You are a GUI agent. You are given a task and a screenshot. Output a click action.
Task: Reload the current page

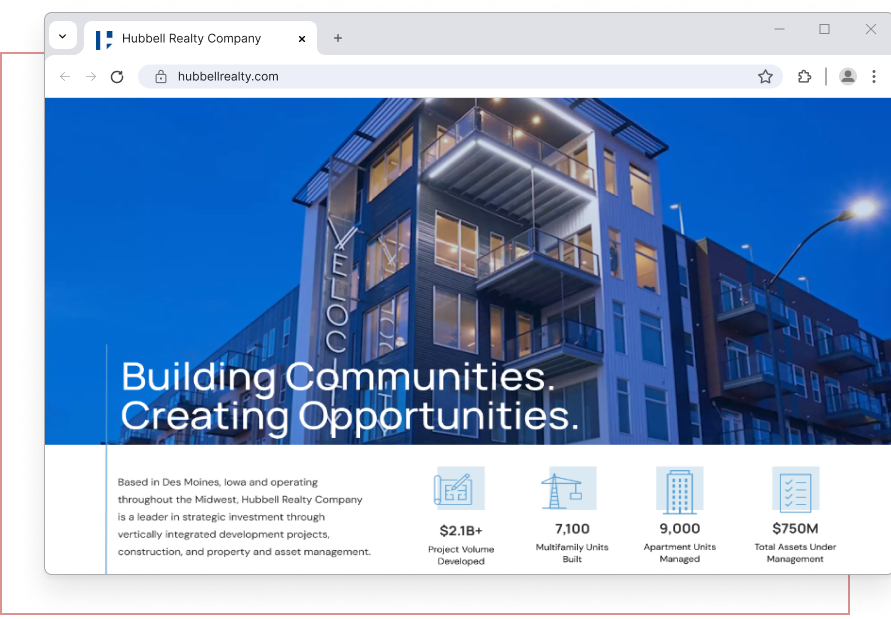117,77
